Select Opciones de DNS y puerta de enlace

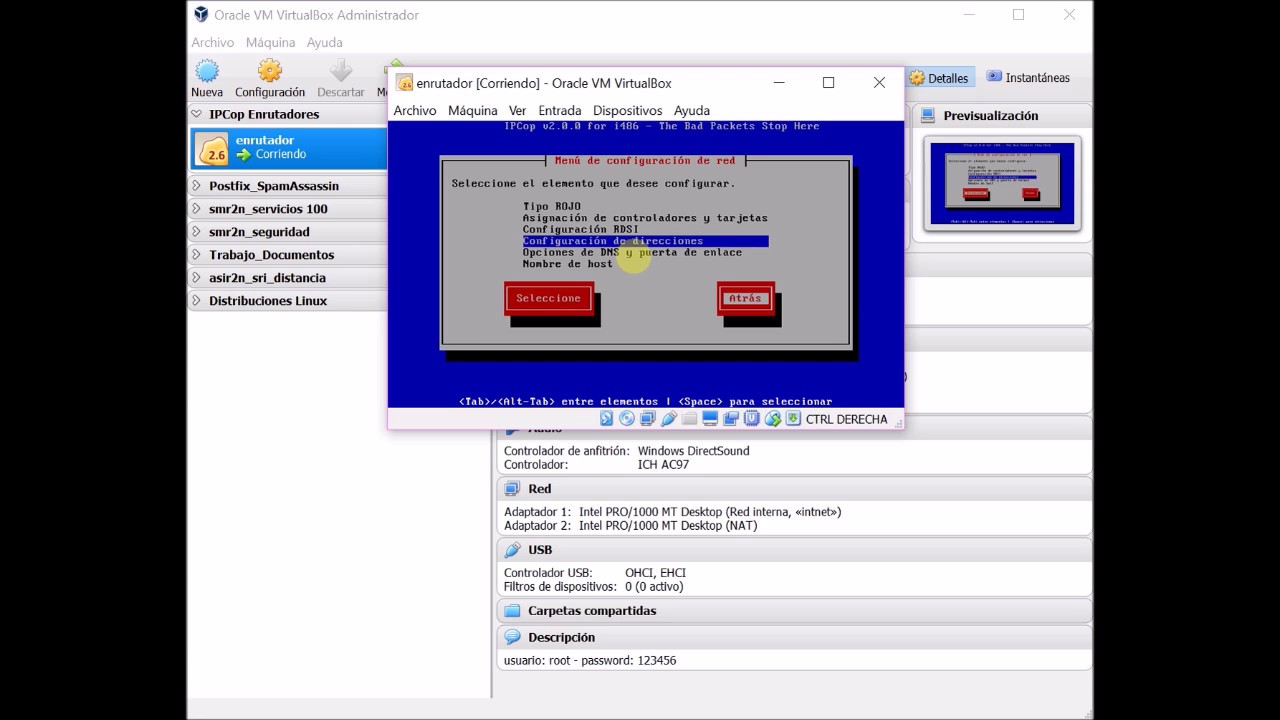click(x=632, y=253)
